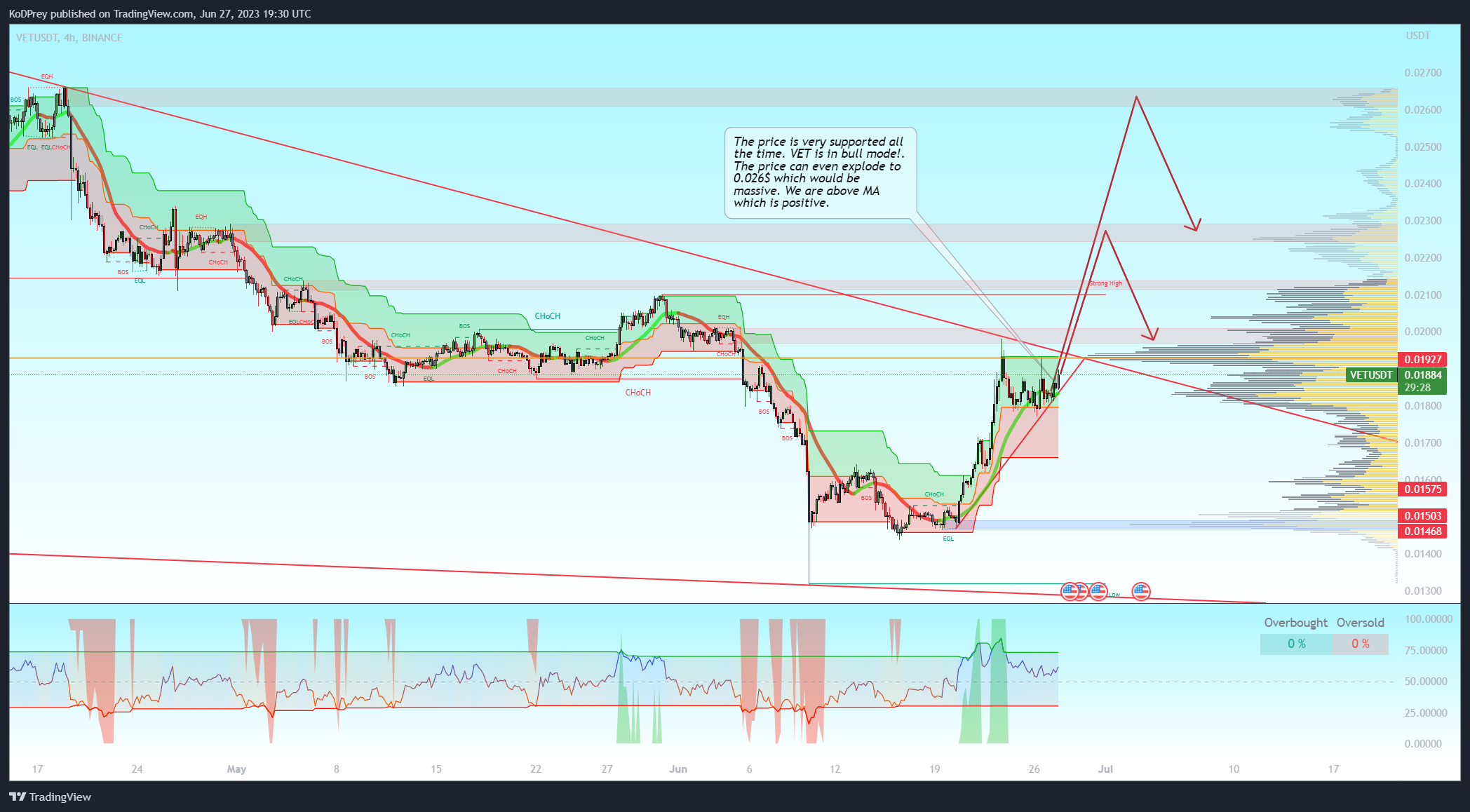Image resolution: width=1470 pixels, height=812 pixels.
Task: Click the 0.01503 red price tag
Action: (x=1422, y=516)
